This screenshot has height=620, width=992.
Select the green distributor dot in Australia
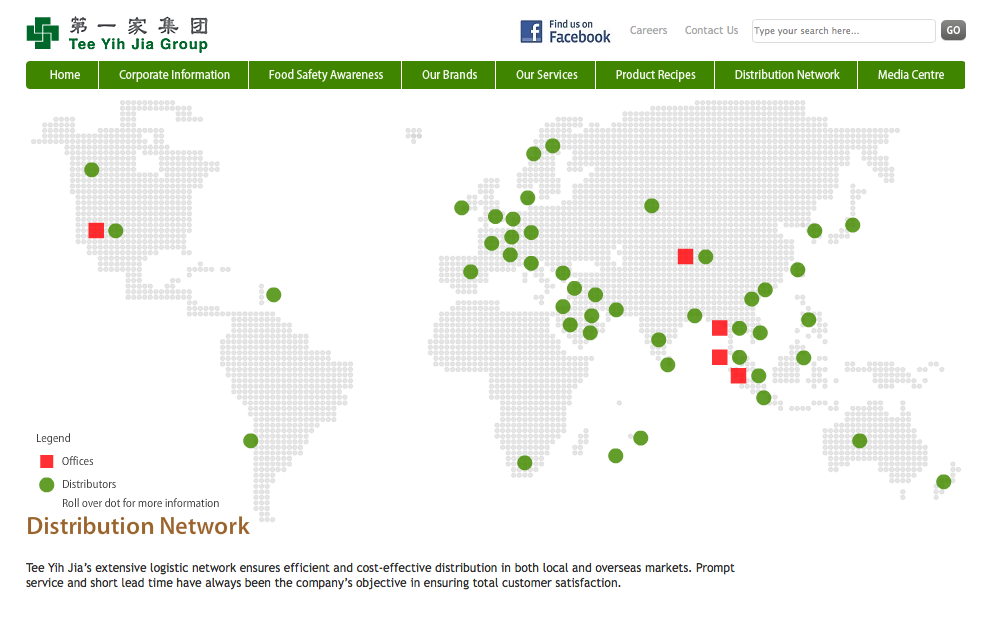[x=859, y=441]
